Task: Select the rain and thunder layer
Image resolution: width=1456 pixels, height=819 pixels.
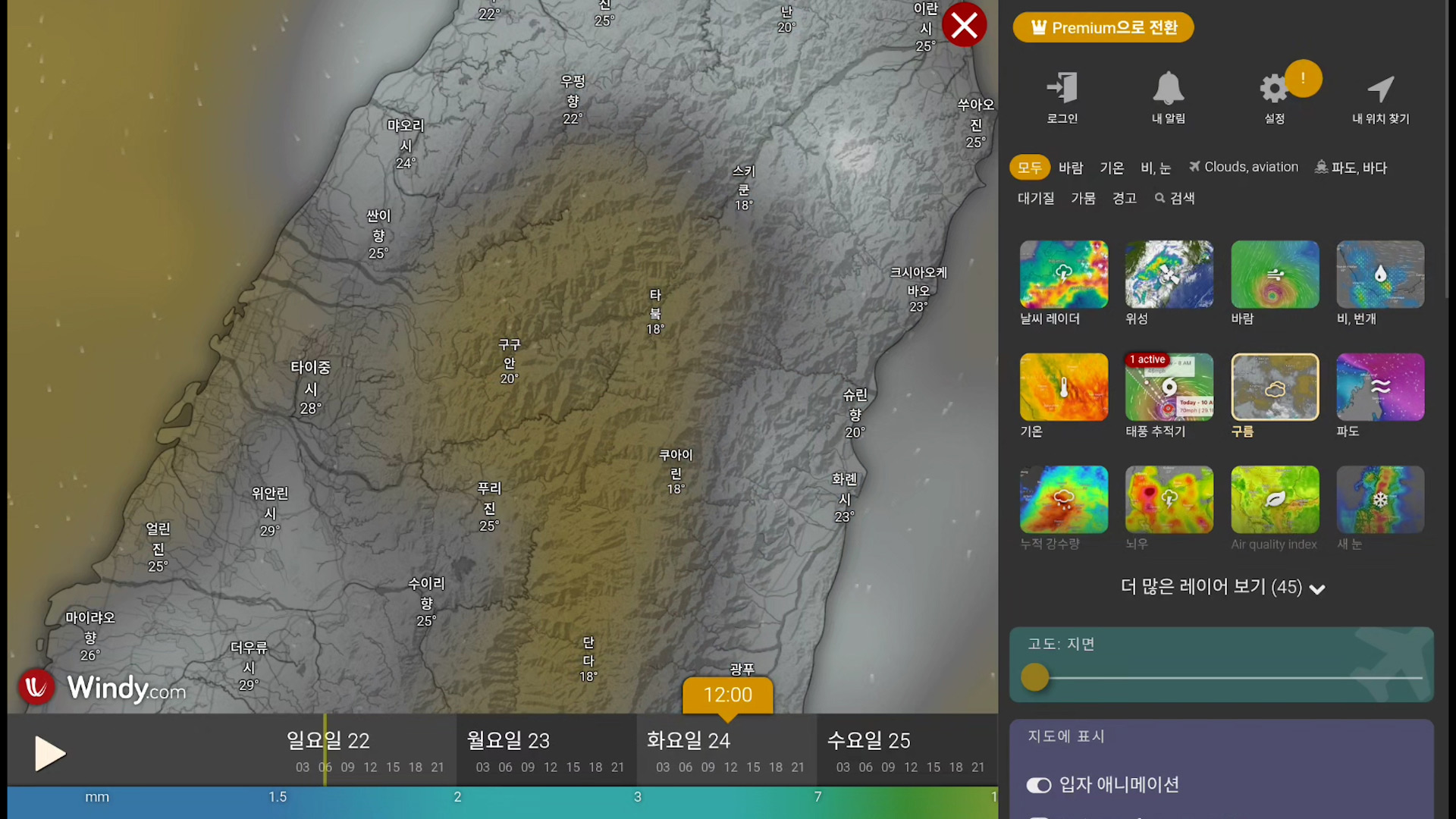Action: click(x=1379, y=274)
